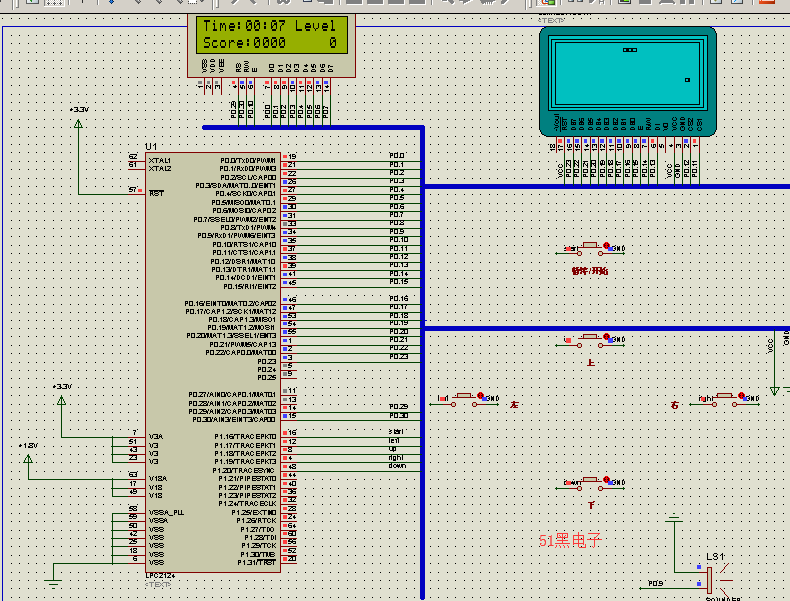Click the U1 reference label
Screen dimensions: 790x601
[151, 147]
